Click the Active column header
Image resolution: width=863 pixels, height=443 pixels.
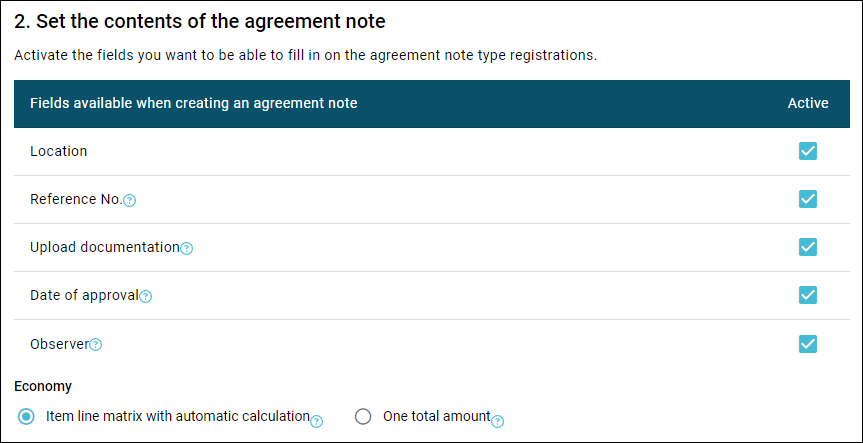coord(807,103)
